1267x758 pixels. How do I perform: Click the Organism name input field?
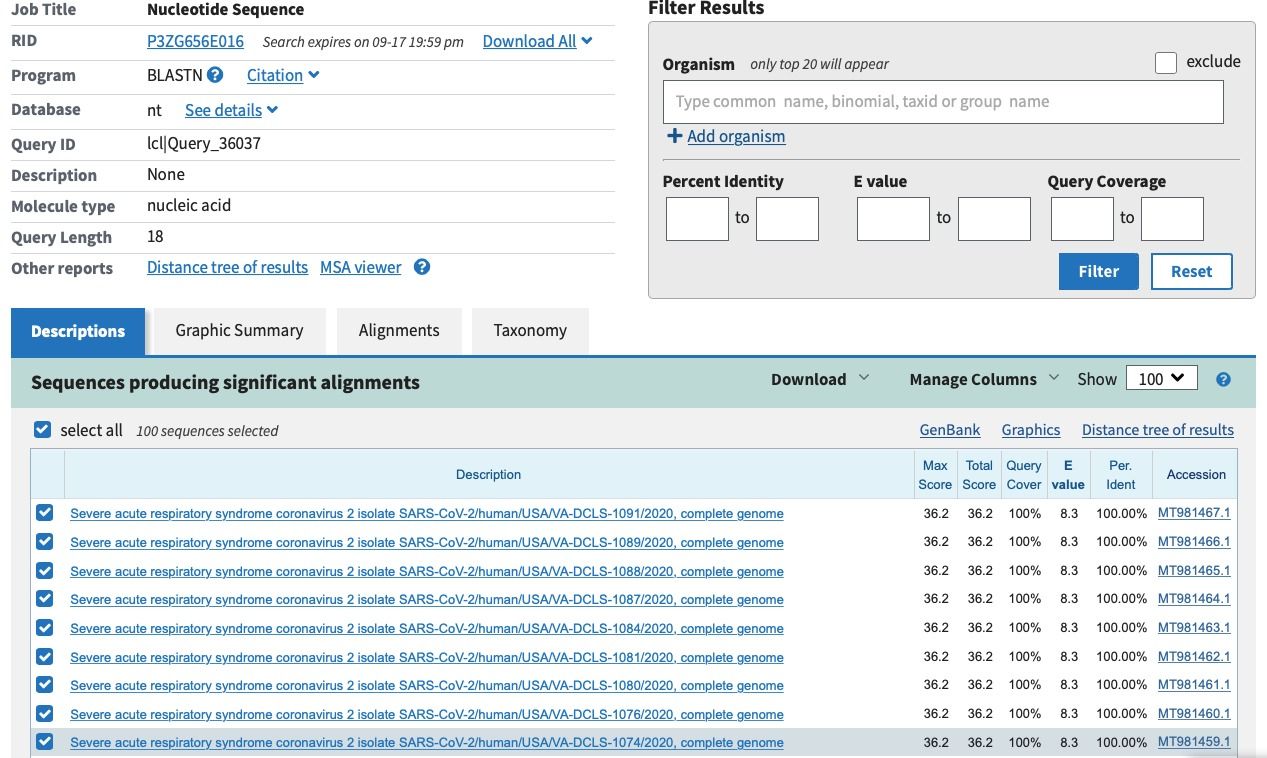point(942,102)
